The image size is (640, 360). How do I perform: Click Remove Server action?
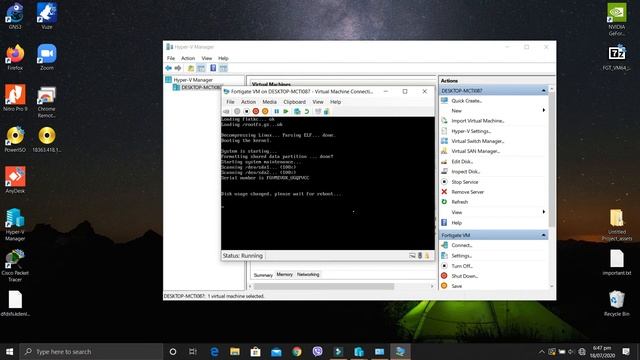(x=467, y=192)
